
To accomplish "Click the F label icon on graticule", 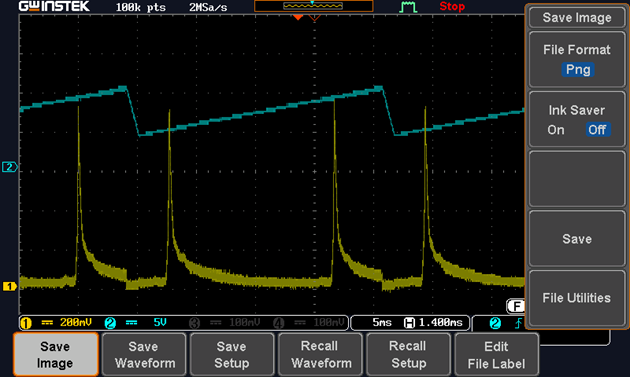I will tap(515, 306).
